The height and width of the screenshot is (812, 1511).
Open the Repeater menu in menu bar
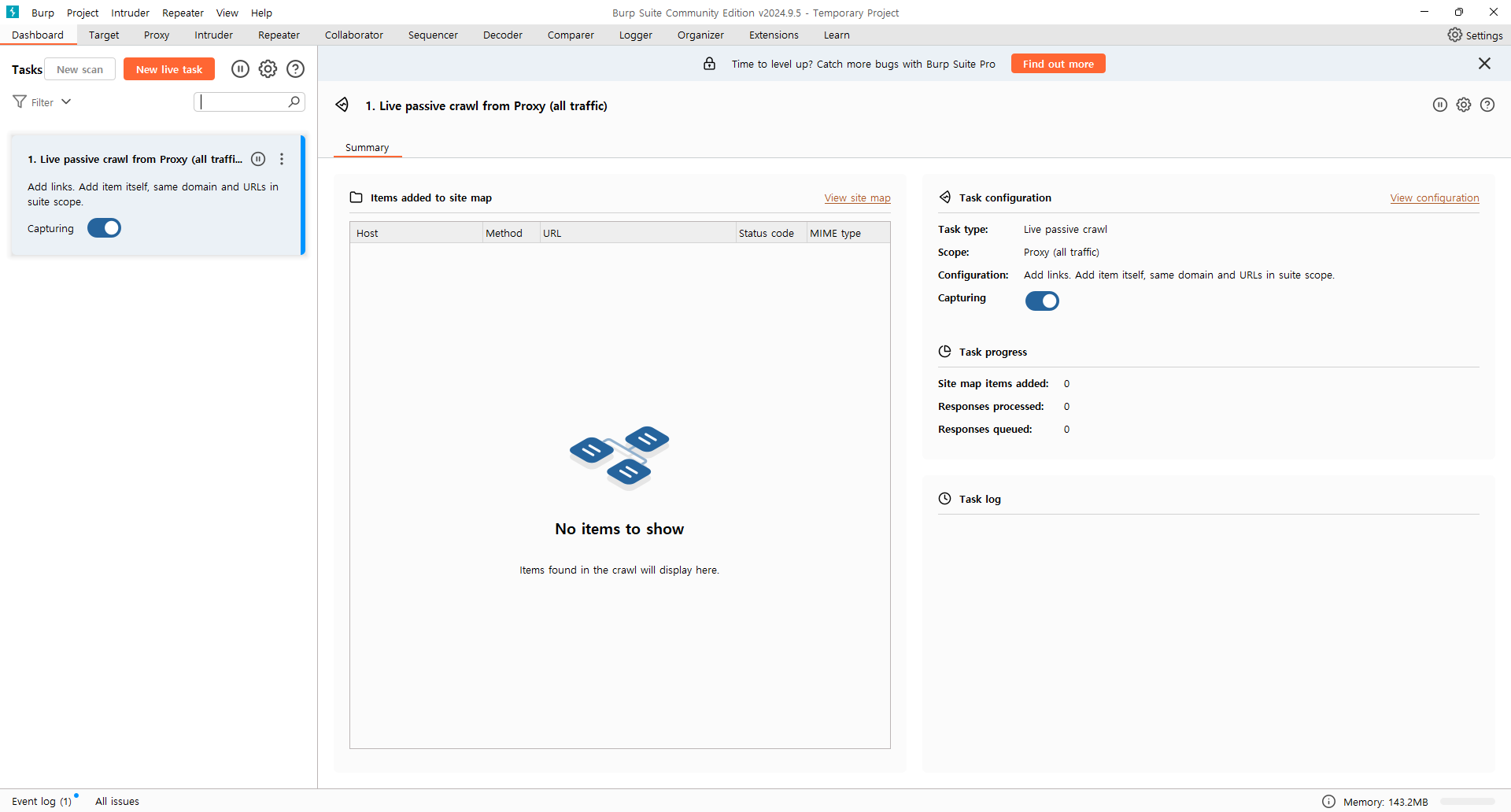coord(183,13)
